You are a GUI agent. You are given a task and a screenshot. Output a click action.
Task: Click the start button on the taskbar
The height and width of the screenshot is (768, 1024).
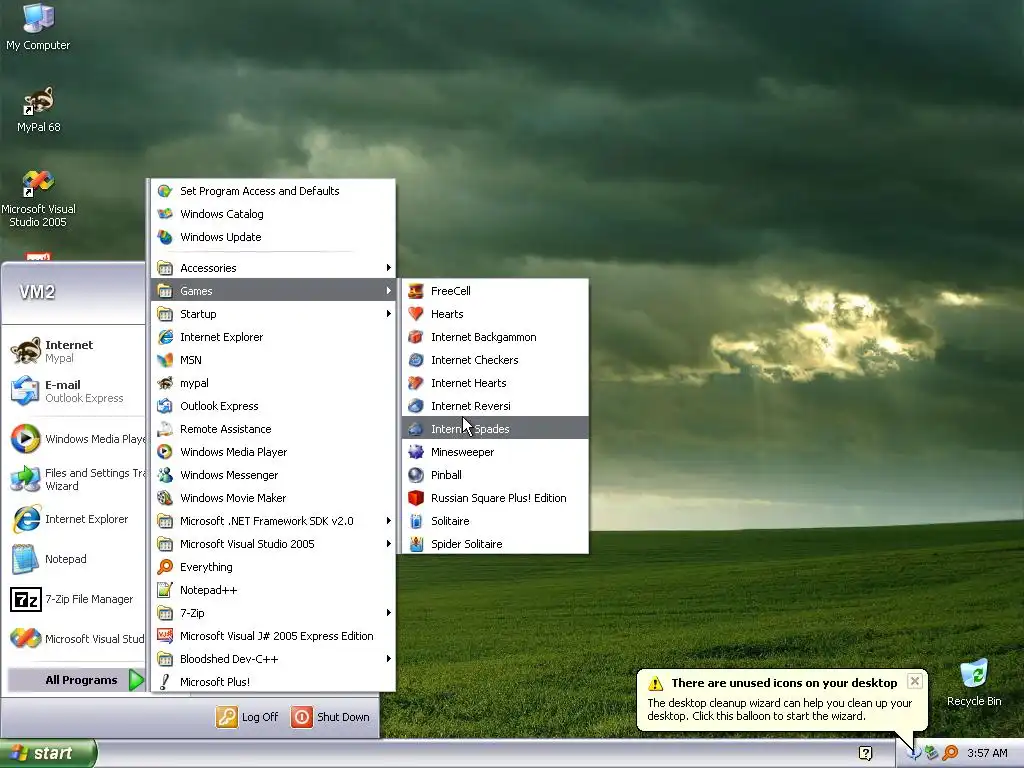(48, 753)
